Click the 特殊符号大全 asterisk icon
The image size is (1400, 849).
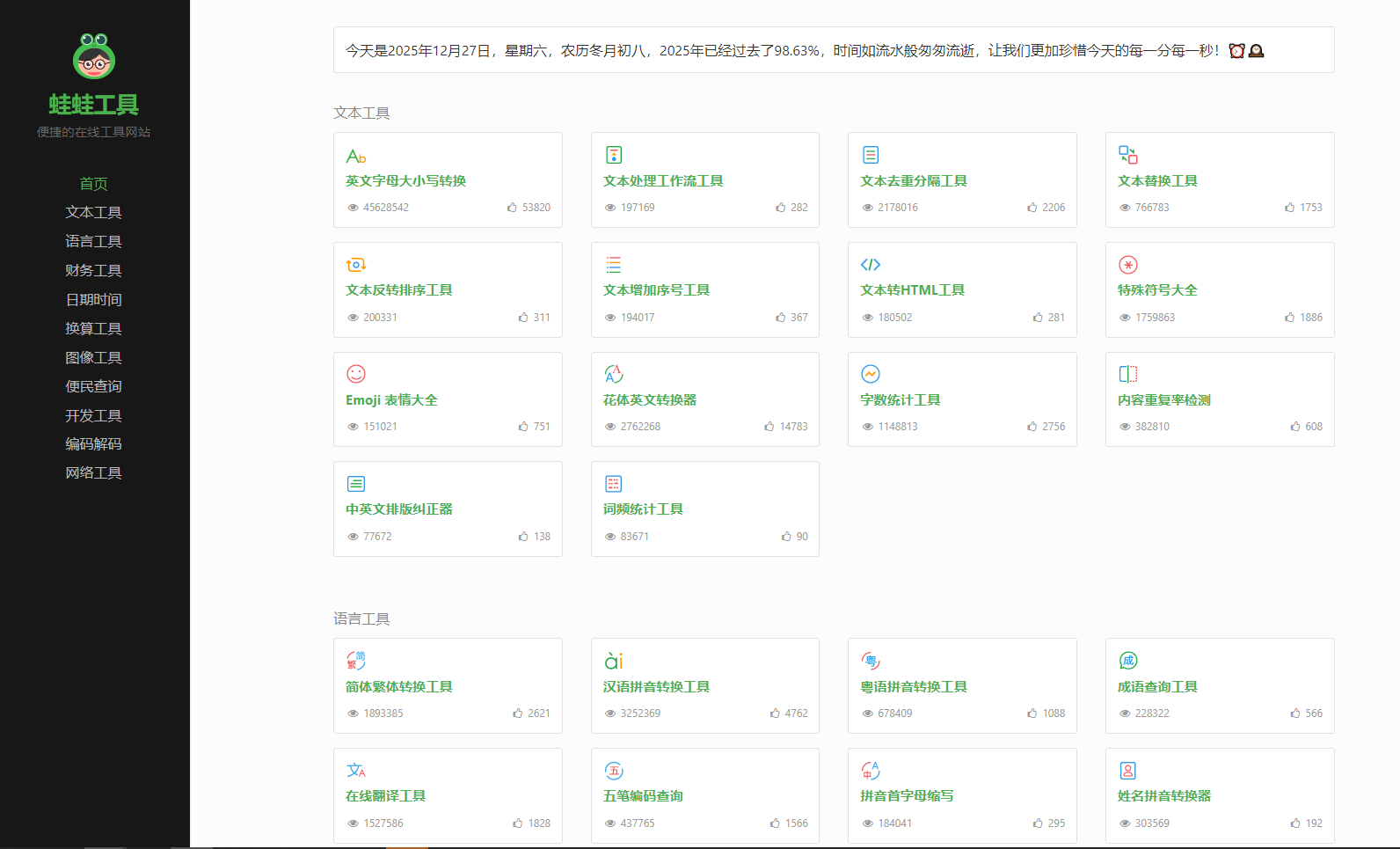(1127, 265)
